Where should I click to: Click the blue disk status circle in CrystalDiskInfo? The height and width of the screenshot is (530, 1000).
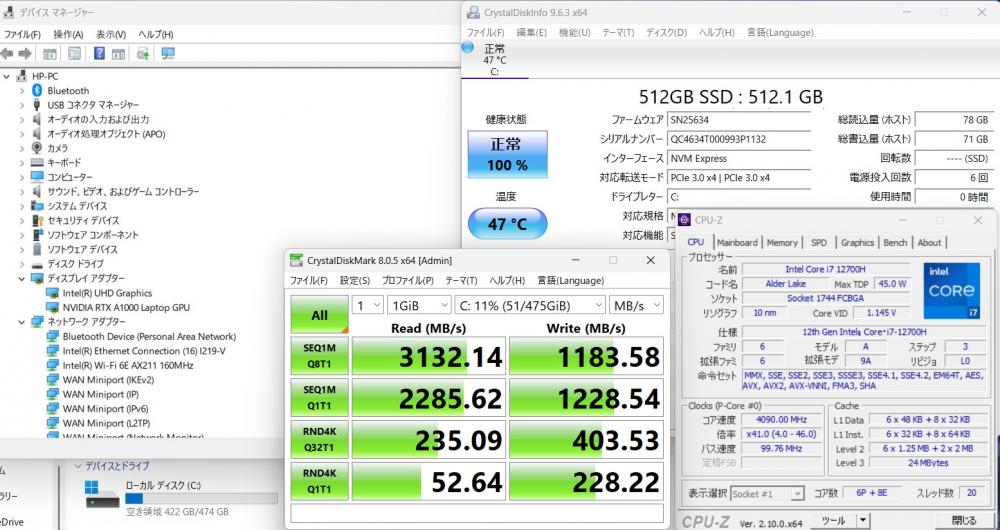467,47
